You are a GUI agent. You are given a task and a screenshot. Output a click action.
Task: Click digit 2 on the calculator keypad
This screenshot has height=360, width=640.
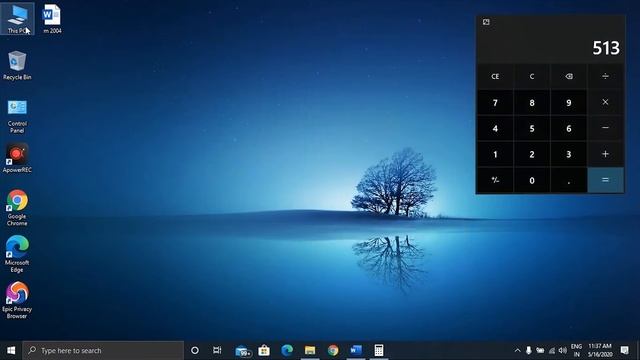[532, 154]
